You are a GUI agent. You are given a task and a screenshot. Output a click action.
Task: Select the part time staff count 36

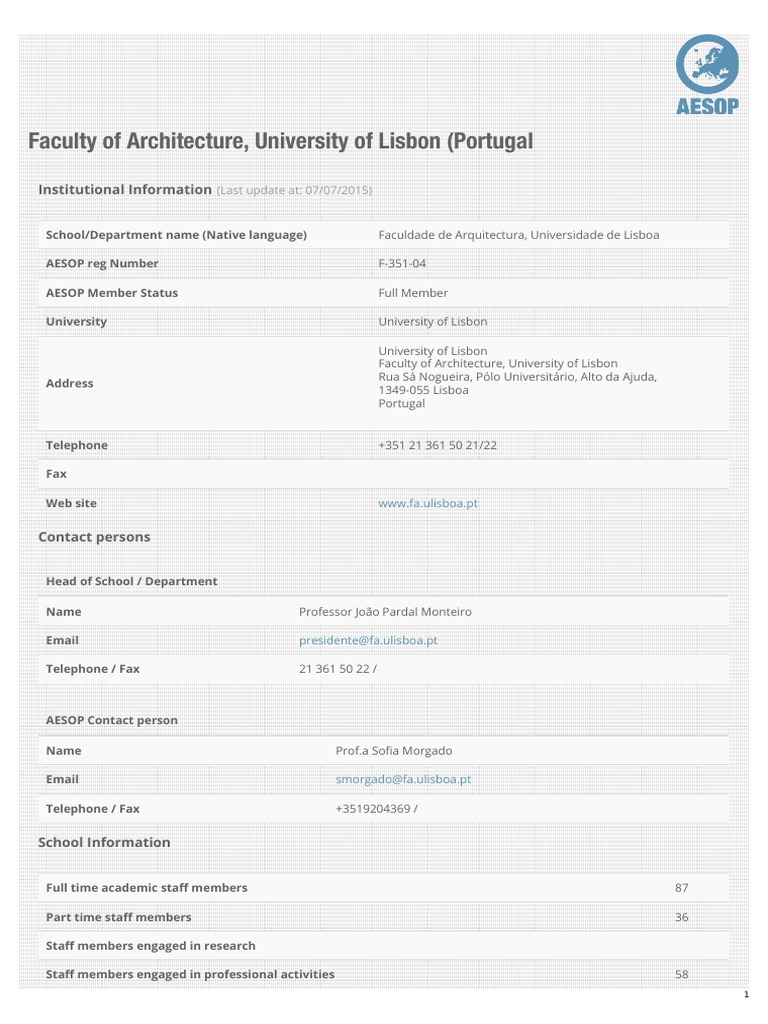pyautogui.click(x=682, y=917)
